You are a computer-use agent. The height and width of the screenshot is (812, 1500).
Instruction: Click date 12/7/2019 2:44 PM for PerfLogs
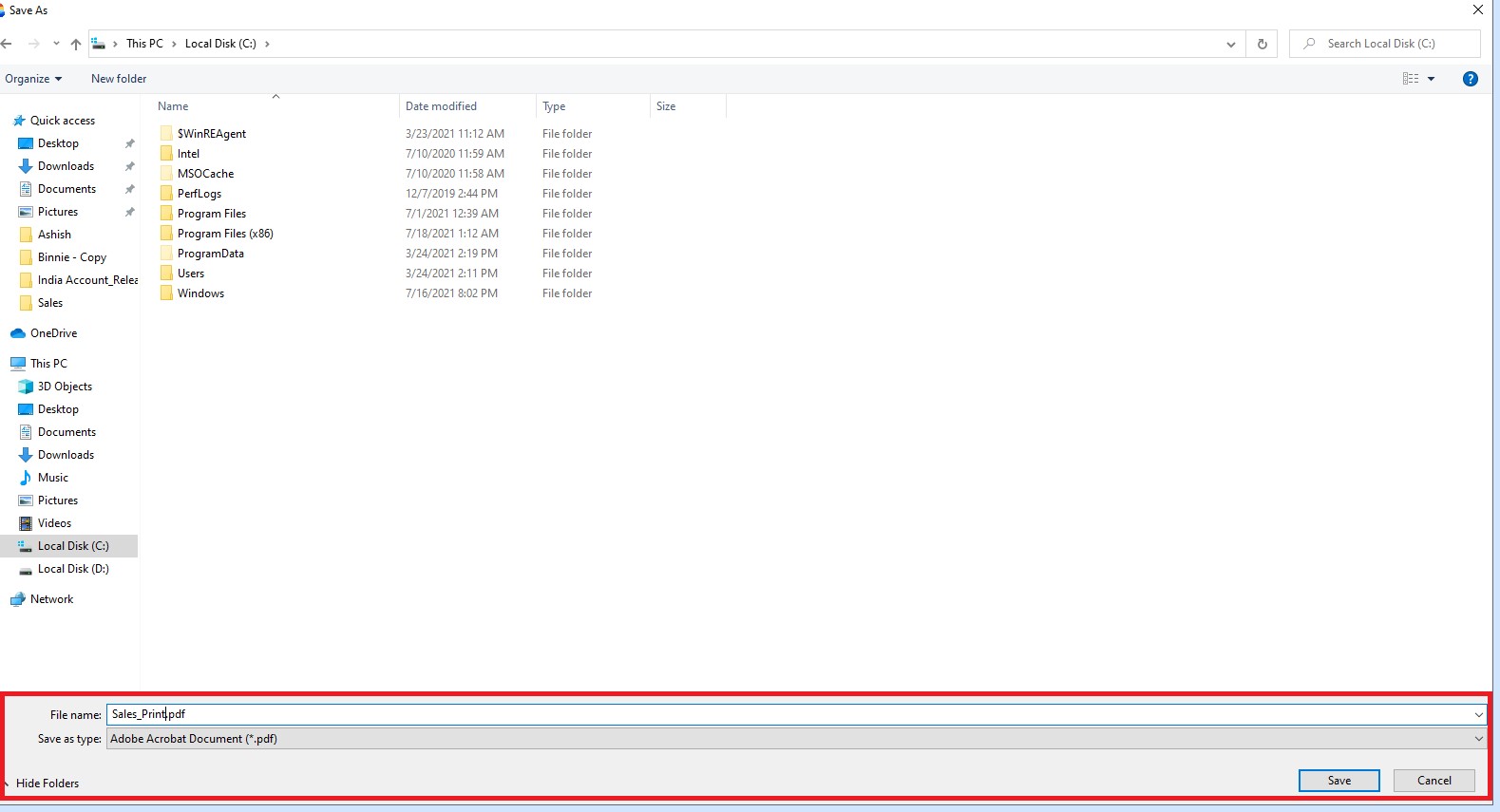[x=451, y=194]
